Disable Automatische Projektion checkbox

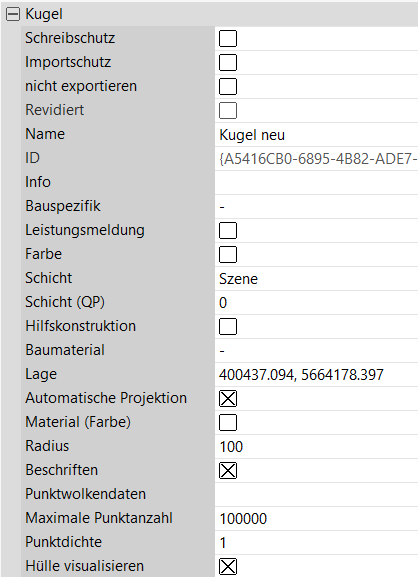point(228,399)
